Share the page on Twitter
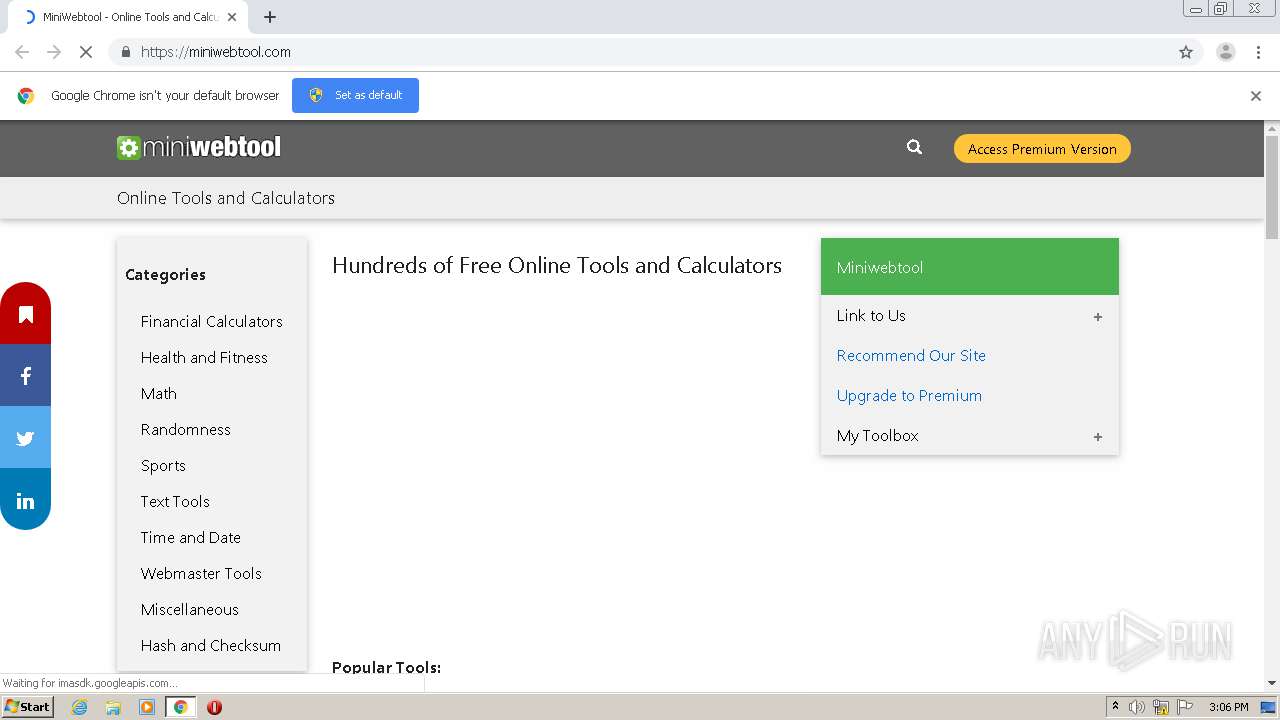The image size is (1280, 720). 25,438
